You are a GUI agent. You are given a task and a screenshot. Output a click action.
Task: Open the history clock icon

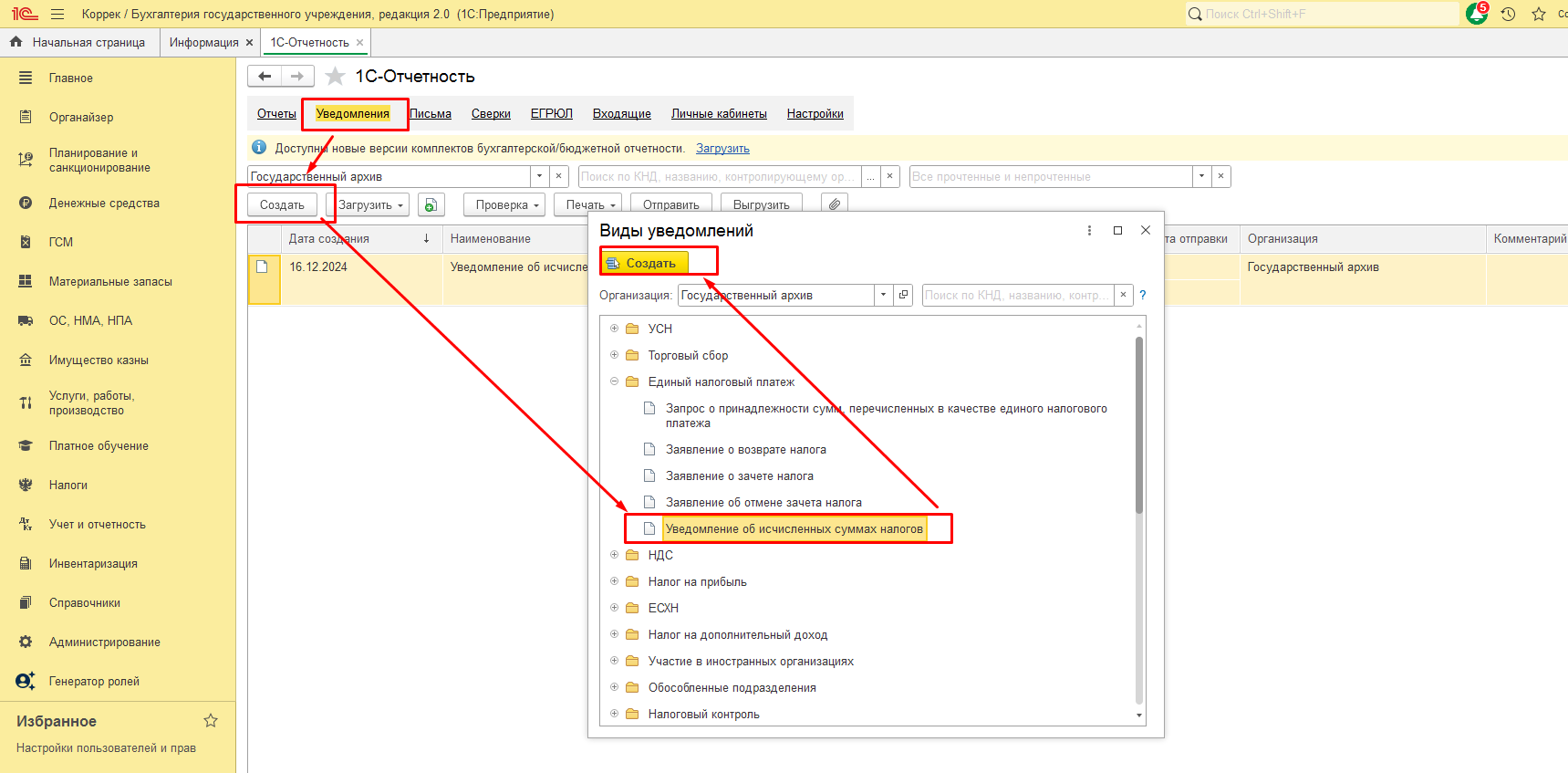(1508, 14)
